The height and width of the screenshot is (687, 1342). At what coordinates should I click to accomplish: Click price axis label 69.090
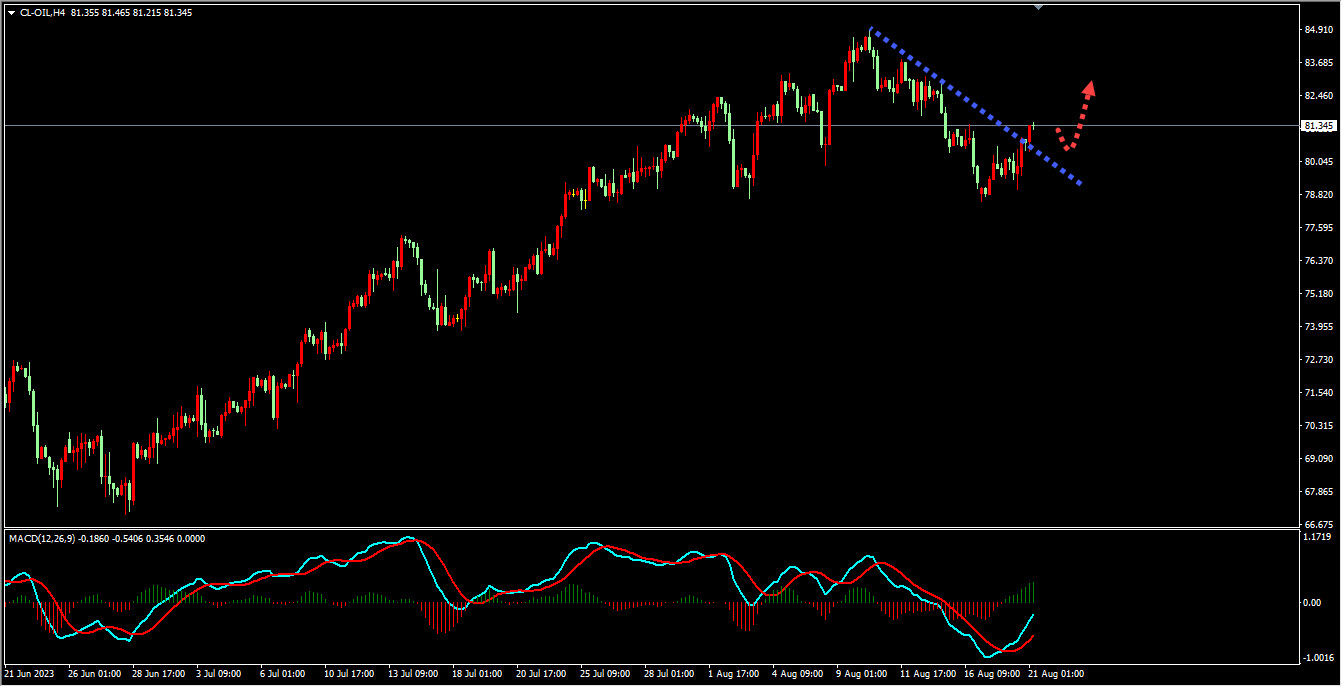1320,459
